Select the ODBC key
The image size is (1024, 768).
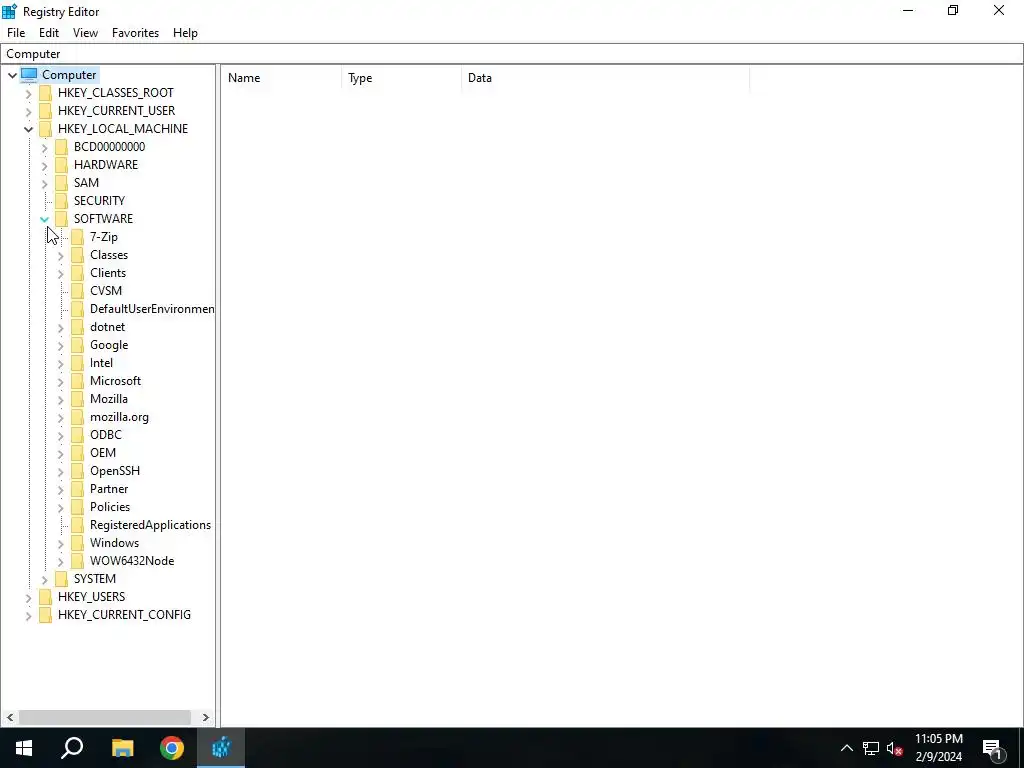pyautogui.click(x=106, y=434)
